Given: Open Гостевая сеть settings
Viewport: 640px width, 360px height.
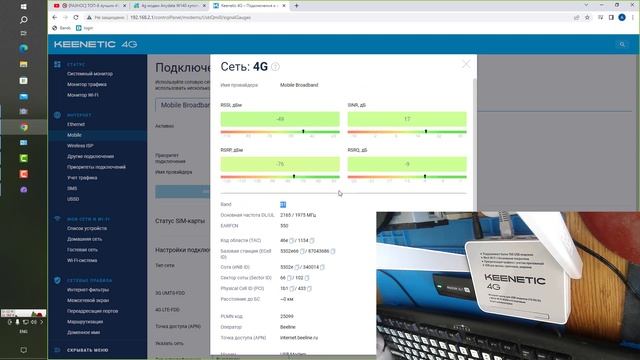Looking at the screenshot, I should pyautogui.click(x=82, y=250).
